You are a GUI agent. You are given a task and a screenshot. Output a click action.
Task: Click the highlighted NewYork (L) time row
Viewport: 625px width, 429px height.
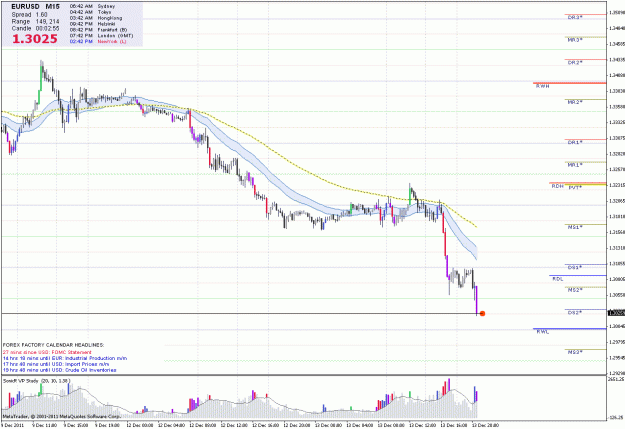click(x=98, y=41)
